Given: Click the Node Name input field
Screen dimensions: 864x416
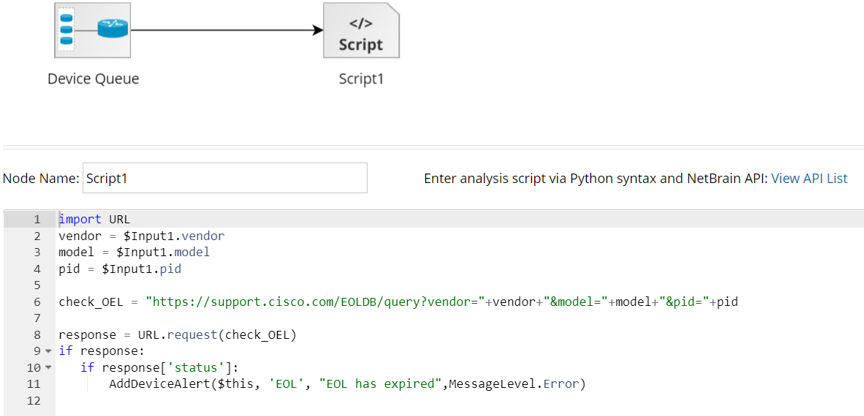Looking at the screenshot, I should click(225, 178).
